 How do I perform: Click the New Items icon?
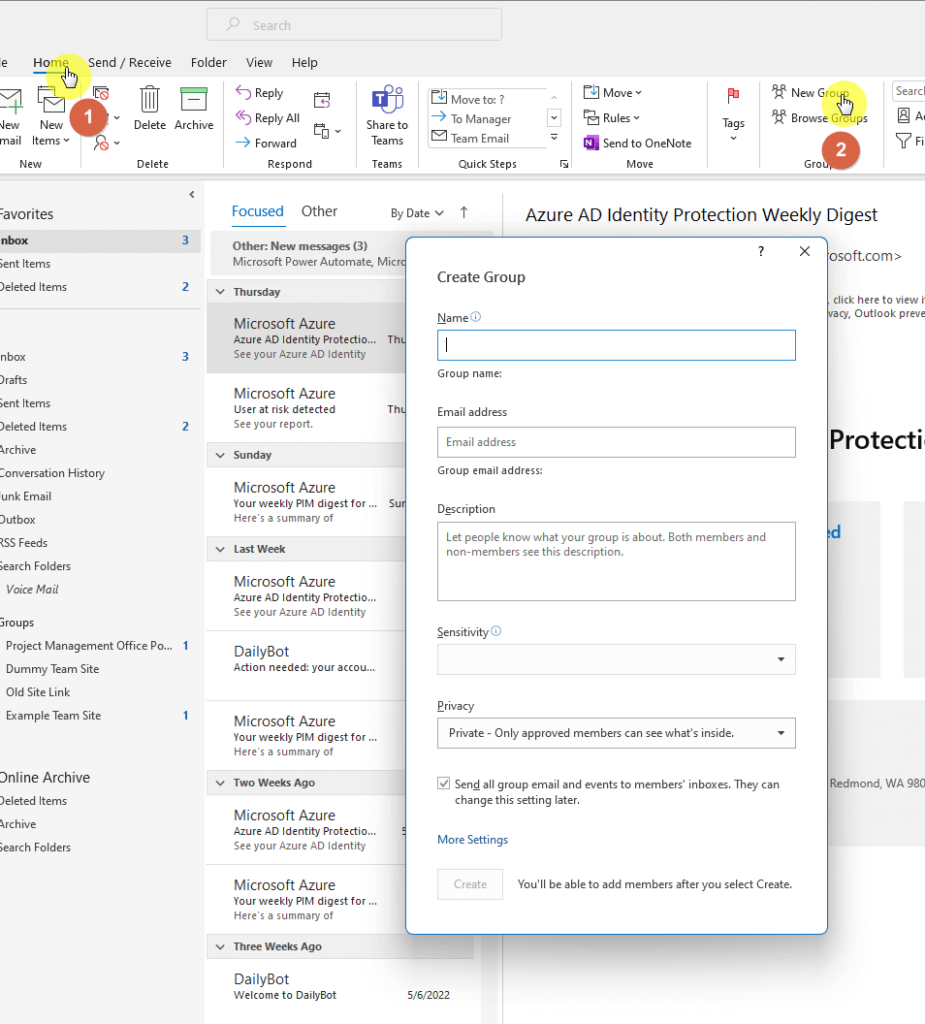[51, 100]
